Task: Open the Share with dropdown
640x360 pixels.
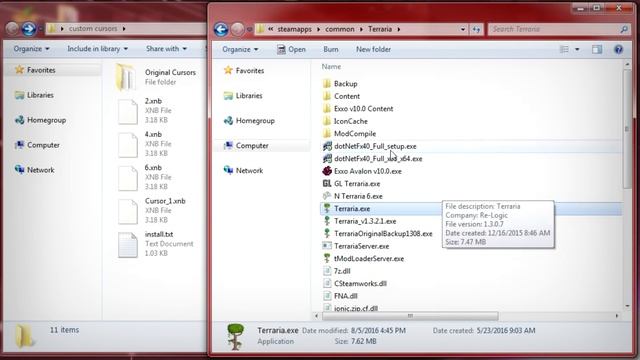Action: tap(166, 49)
